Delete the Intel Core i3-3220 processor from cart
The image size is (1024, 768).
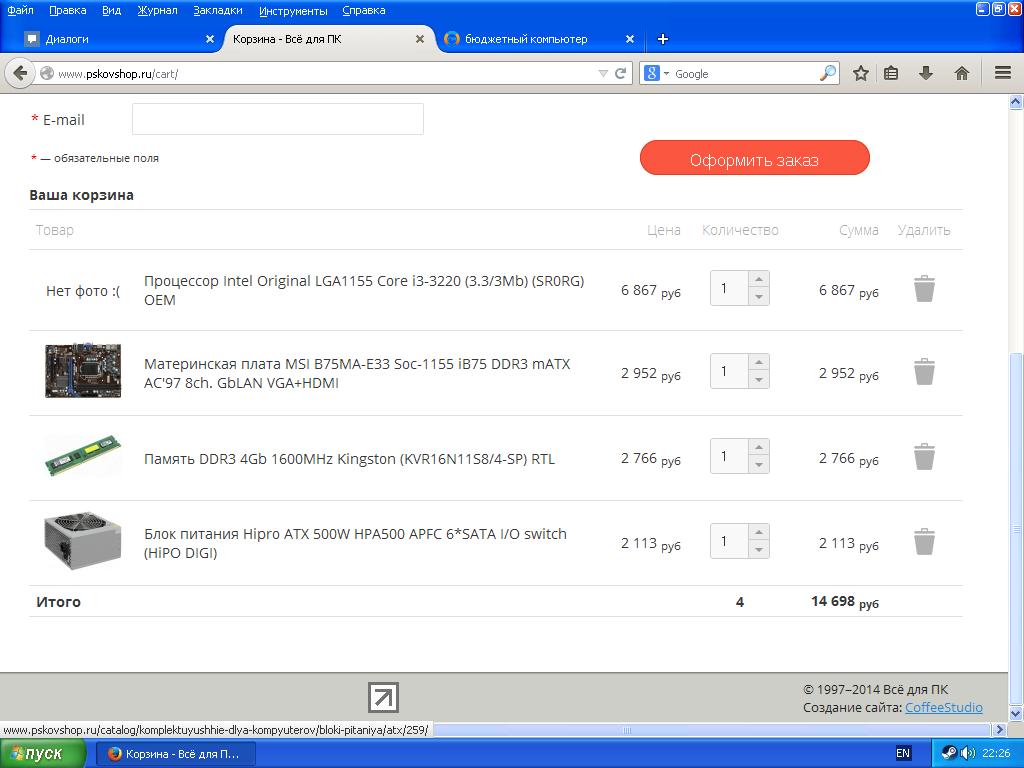[924, 289]
